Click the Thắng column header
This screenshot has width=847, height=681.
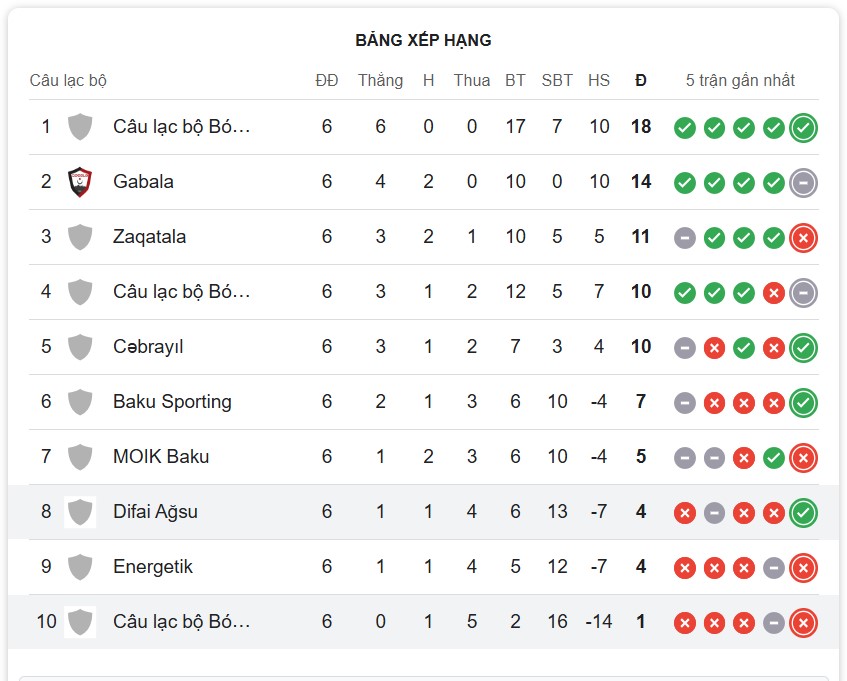point(380,80)
